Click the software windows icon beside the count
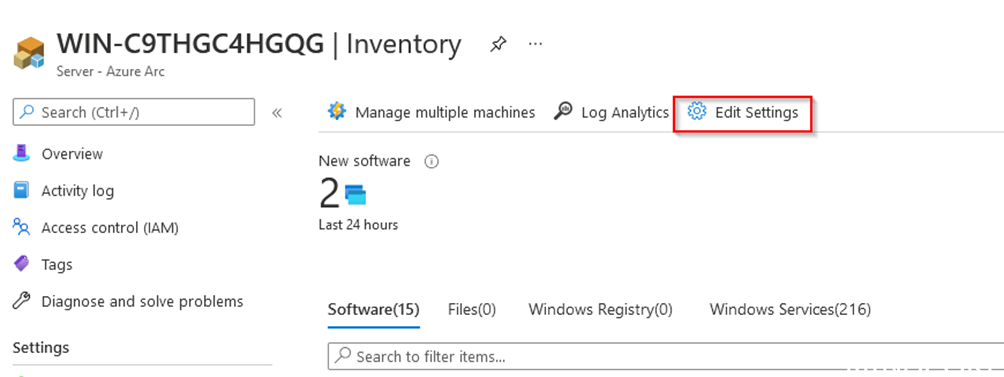The width and height of the screenshot is (1004, 377). [355, 194]
